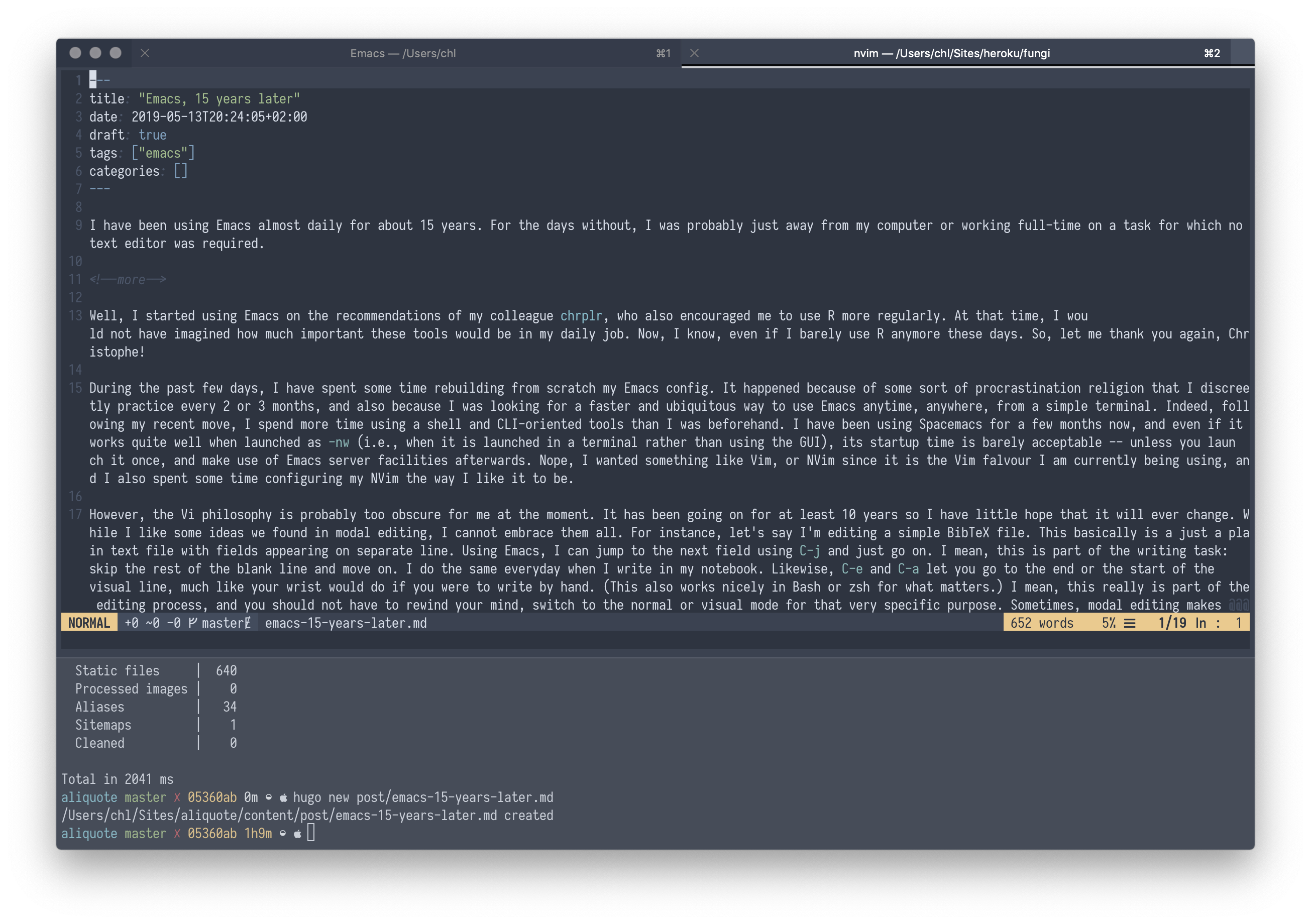This screenshot has width=1311, height=924.
Task: Click the emacs-15-years-later.md filename in statusline
Action: (x=346, y=623)
